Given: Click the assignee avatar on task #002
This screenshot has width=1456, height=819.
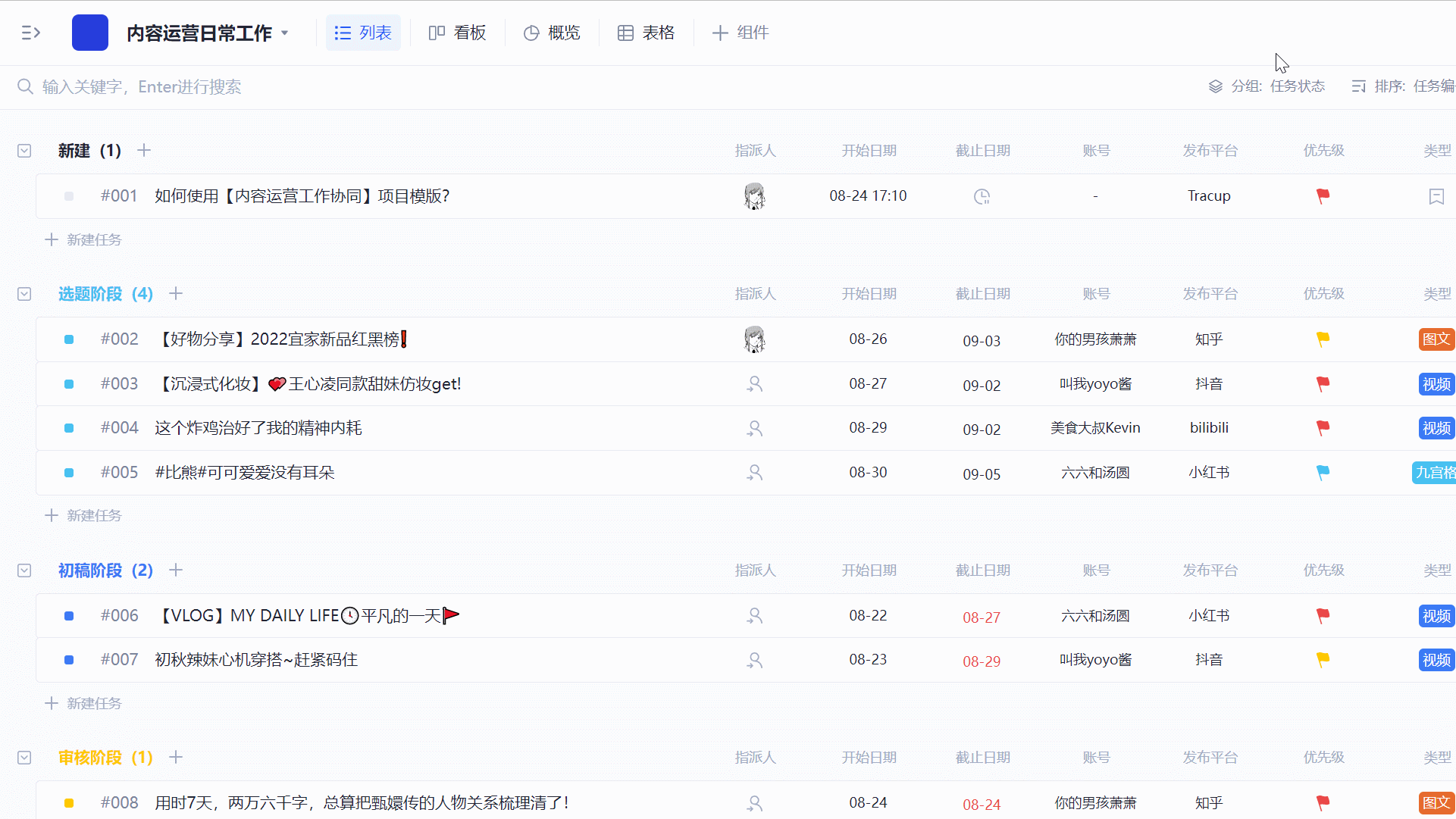Looking at the screenshot, I should coord(754,339).
